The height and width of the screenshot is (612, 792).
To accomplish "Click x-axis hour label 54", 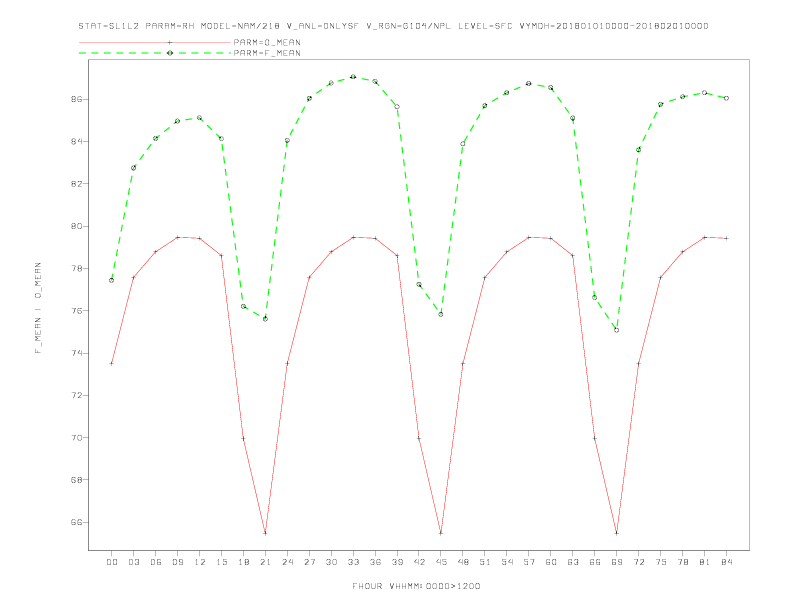I will coord(507,562).
